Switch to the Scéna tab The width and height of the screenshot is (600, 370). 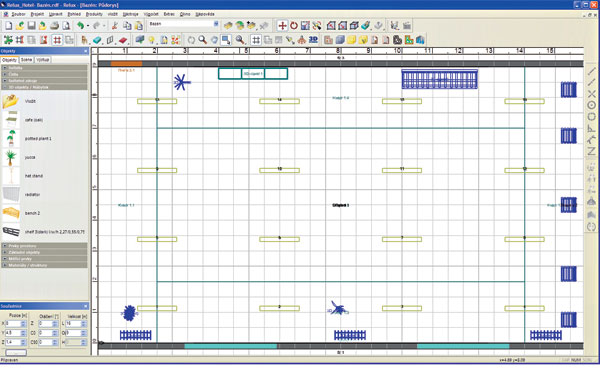coord(26,60)
